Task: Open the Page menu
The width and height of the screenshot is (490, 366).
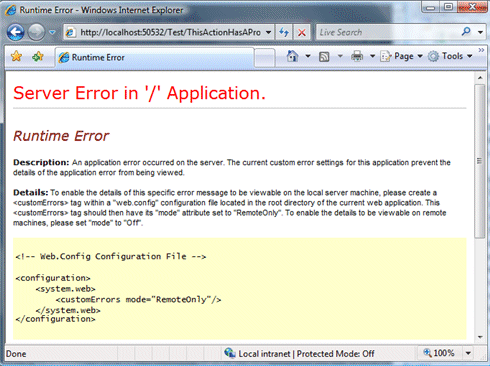Action: click(x=401, y=56)
